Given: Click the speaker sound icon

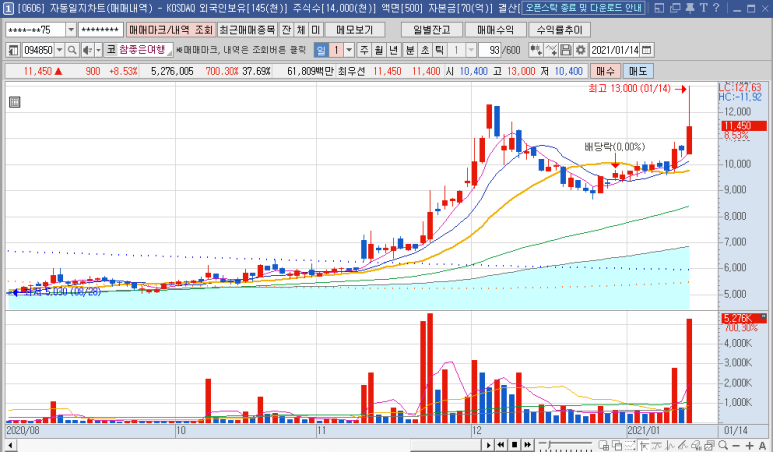Looking at the screenshot, I should coord(87,50).
